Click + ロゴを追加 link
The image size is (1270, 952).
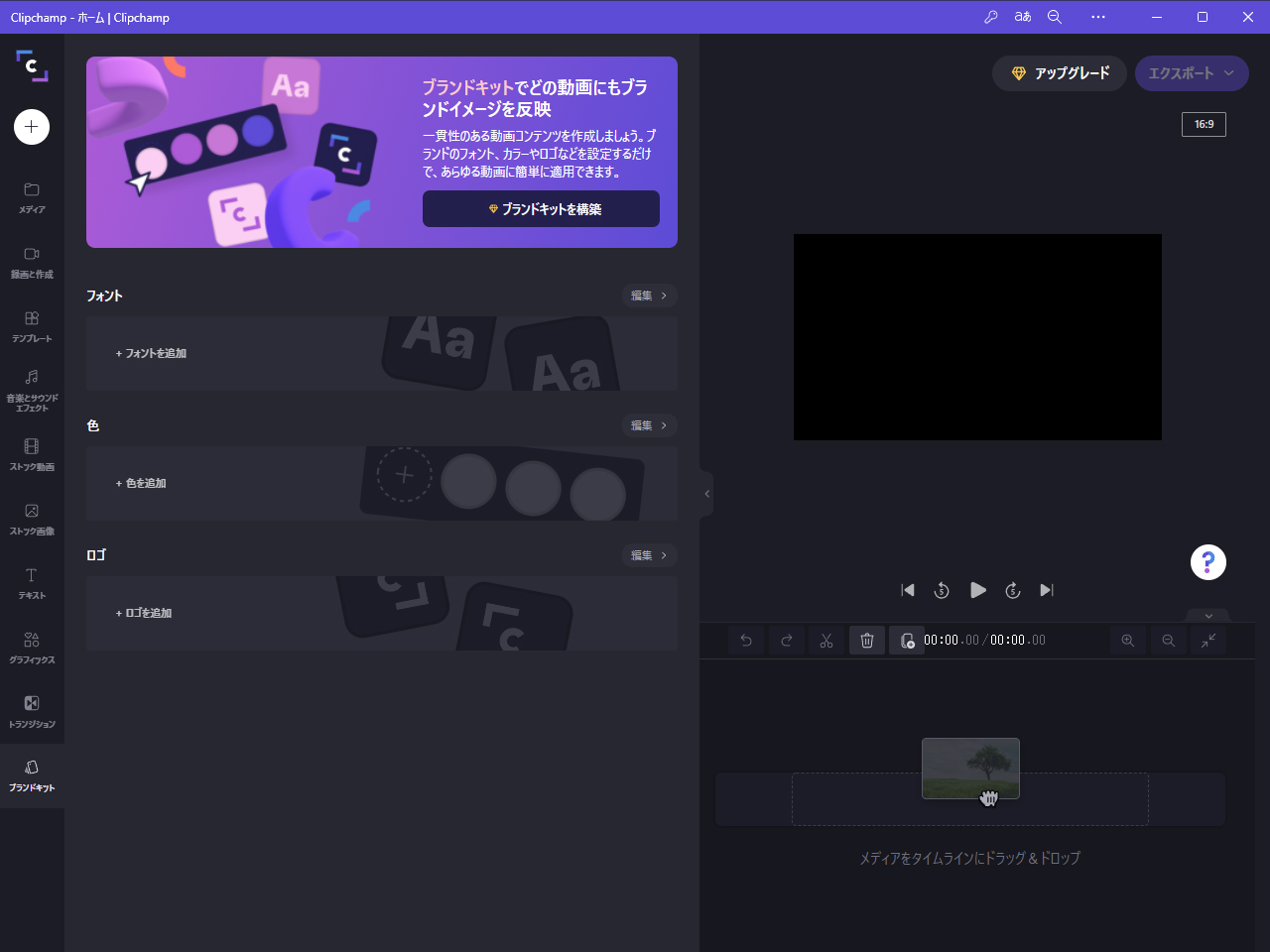click(x=144, y=613)
